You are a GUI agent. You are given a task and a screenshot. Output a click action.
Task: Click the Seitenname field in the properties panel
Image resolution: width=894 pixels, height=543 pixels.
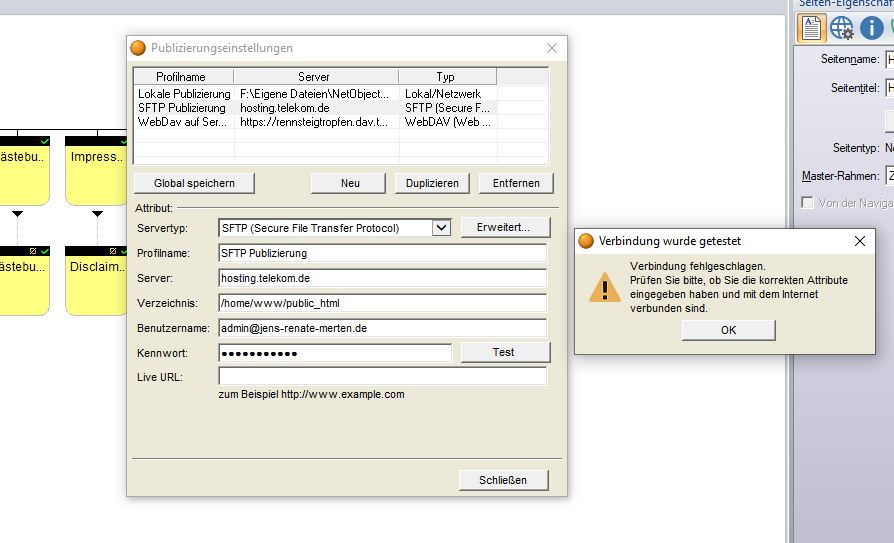(889, 59)
